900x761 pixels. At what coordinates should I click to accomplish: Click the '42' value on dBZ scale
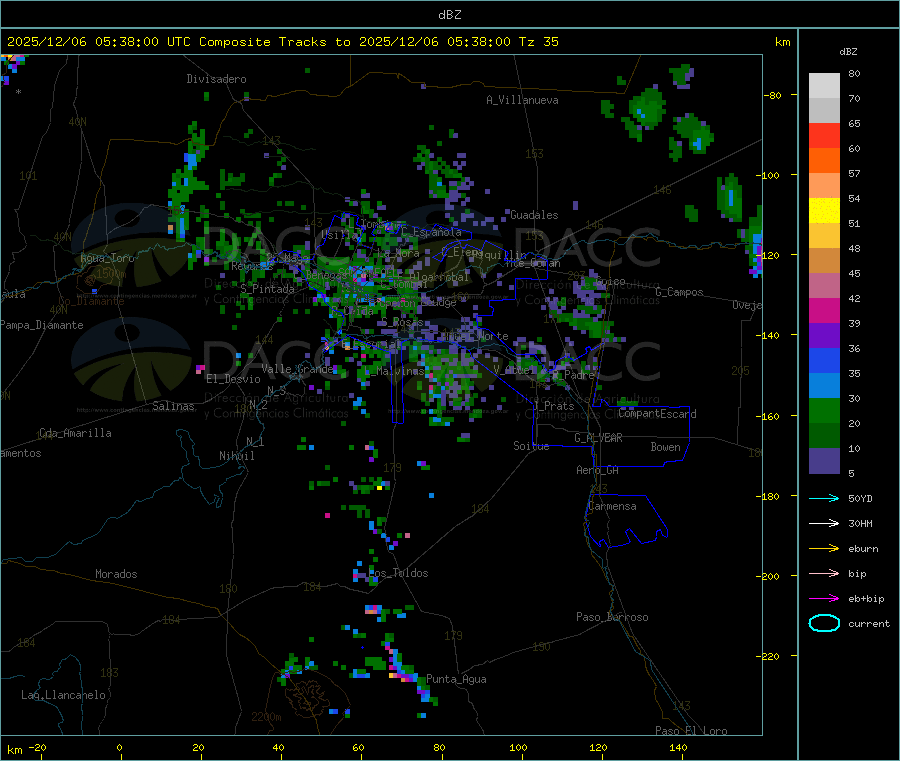[854, 298]
